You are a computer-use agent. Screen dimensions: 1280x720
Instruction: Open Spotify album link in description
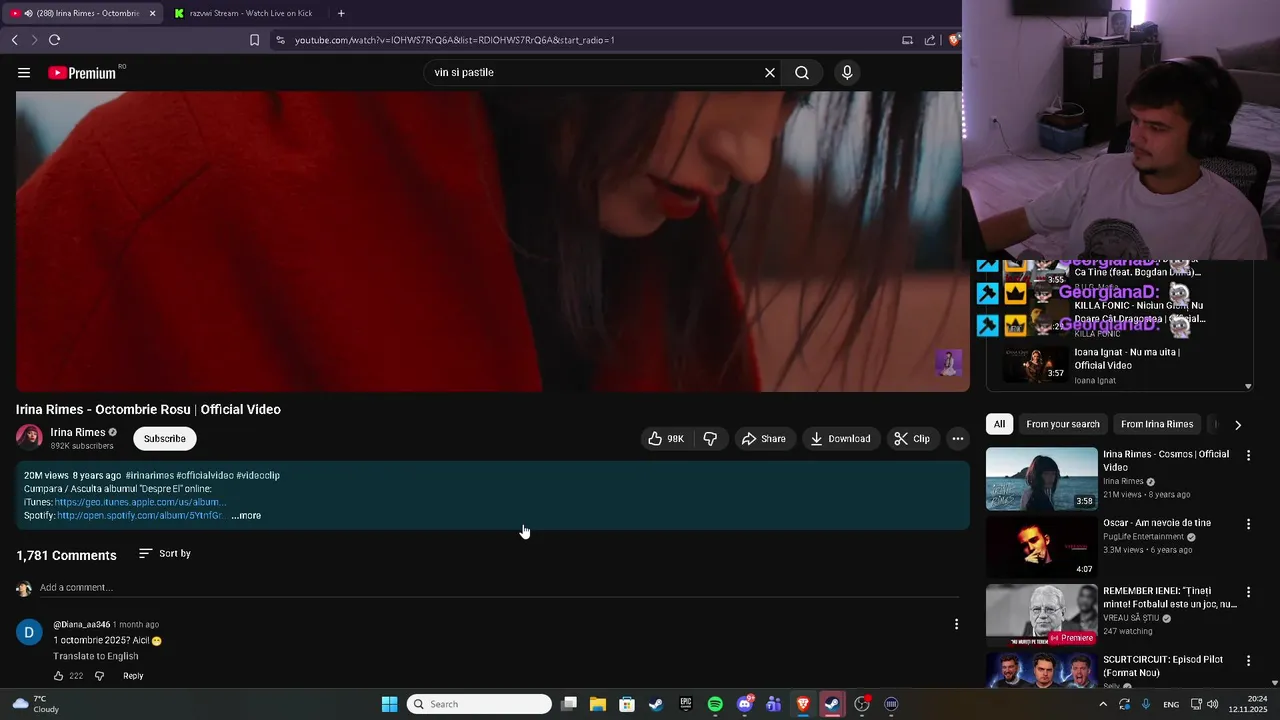[x=141, y=516]
